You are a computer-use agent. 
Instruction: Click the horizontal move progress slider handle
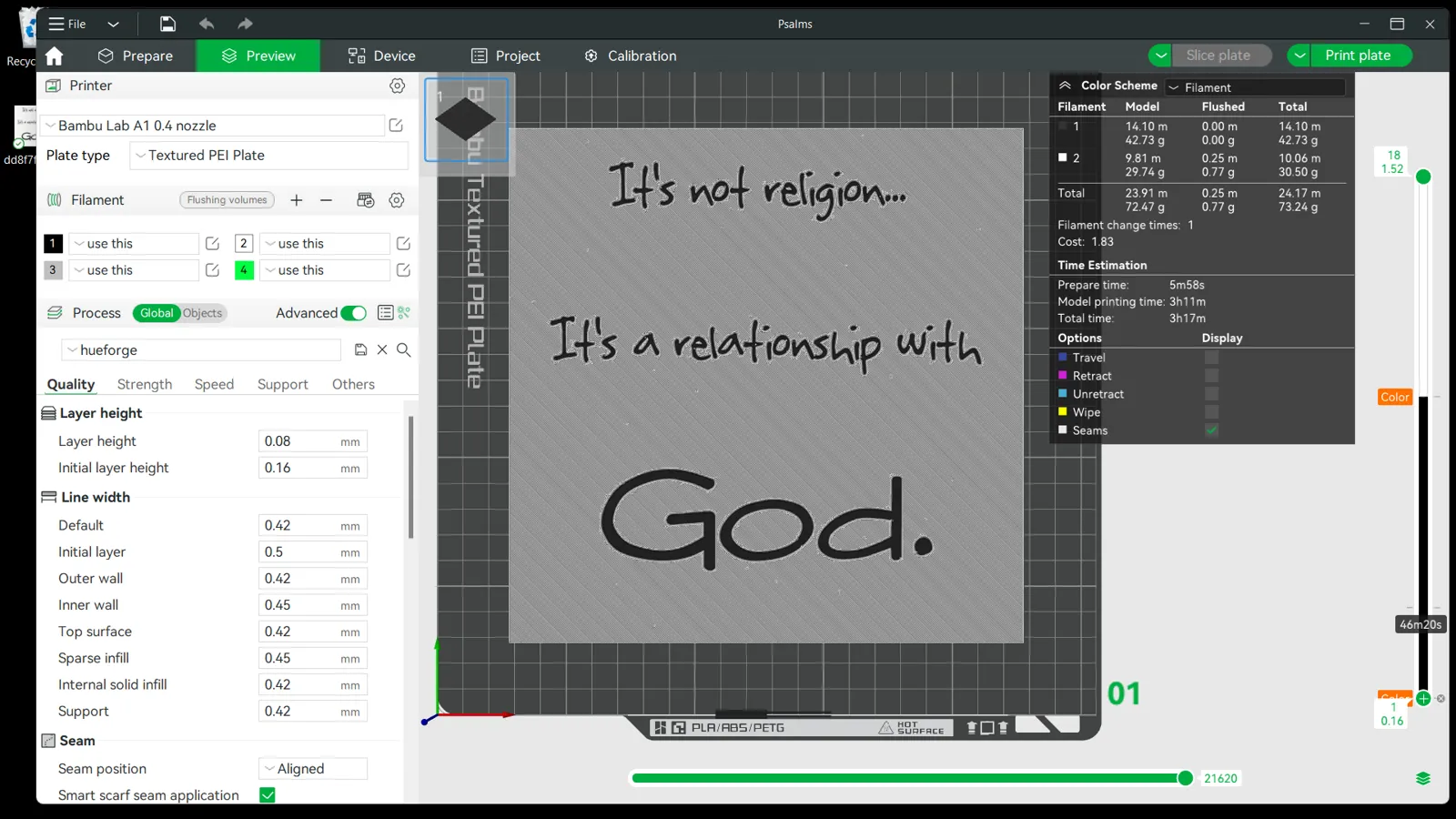[x=1186, y=778]
